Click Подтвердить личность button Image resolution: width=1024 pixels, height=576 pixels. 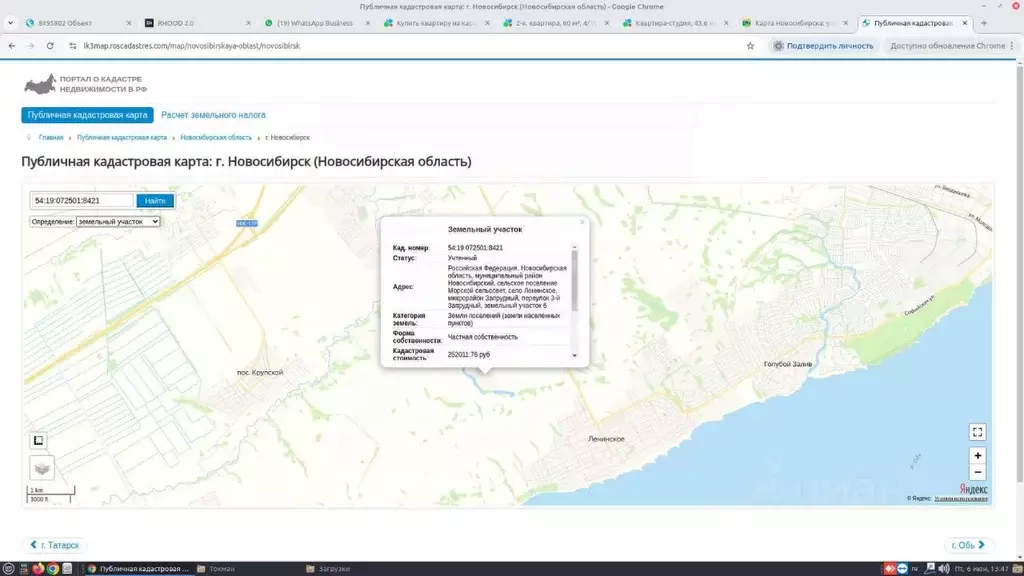point(824,46)
